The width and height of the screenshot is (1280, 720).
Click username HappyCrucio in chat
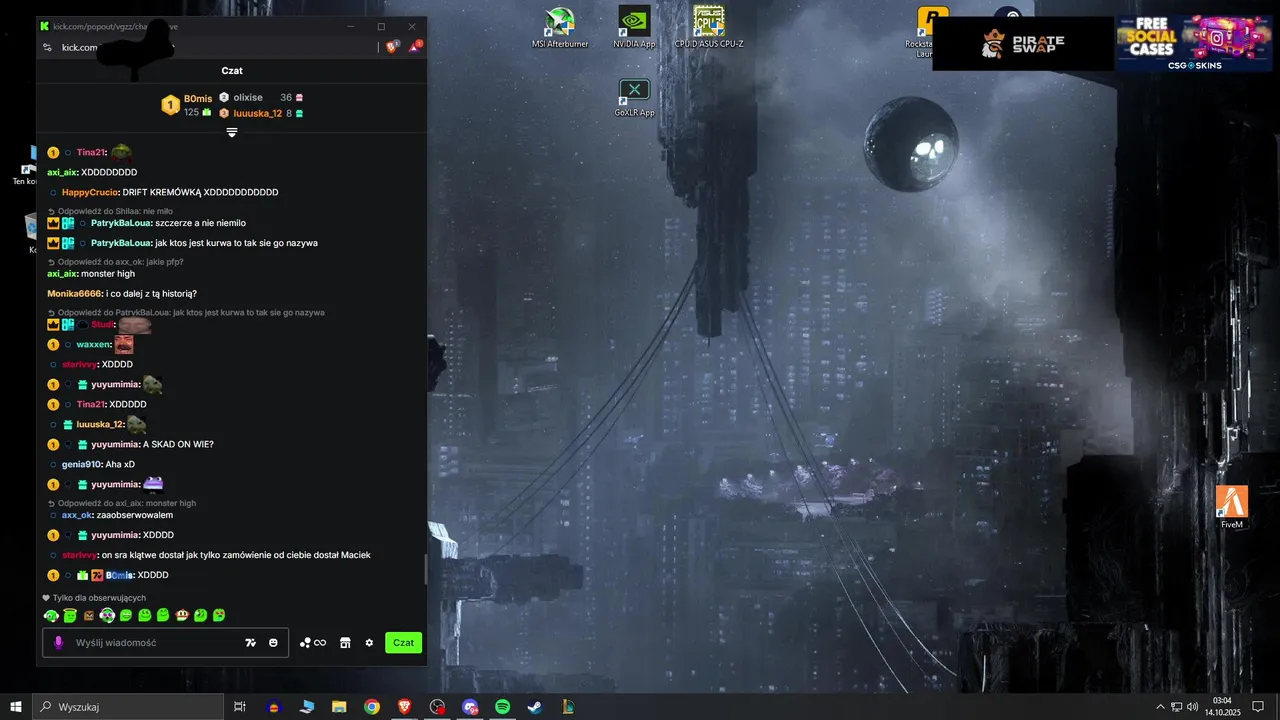pos(90,192)
